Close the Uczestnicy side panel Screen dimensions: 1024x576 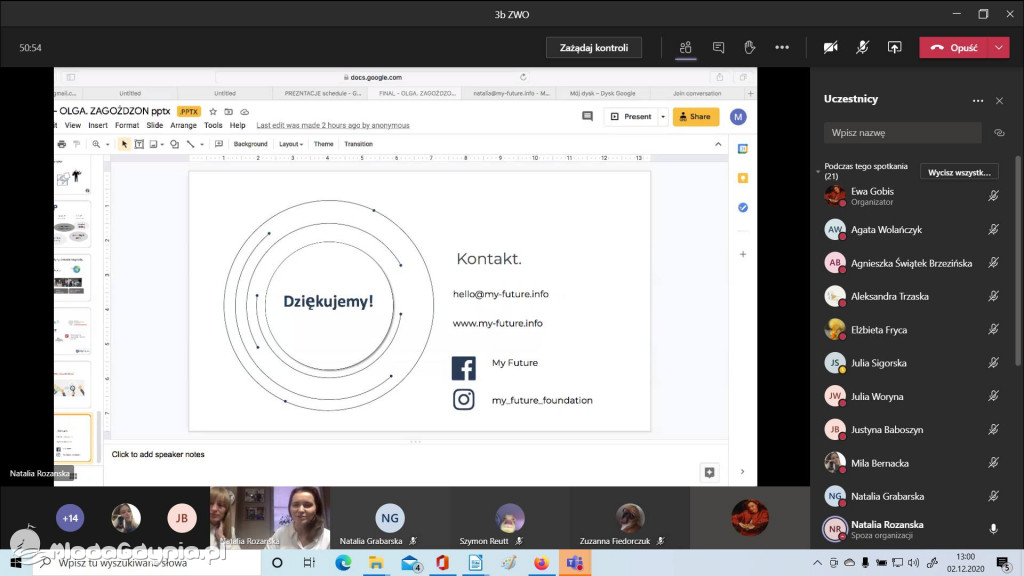point(999,100)
